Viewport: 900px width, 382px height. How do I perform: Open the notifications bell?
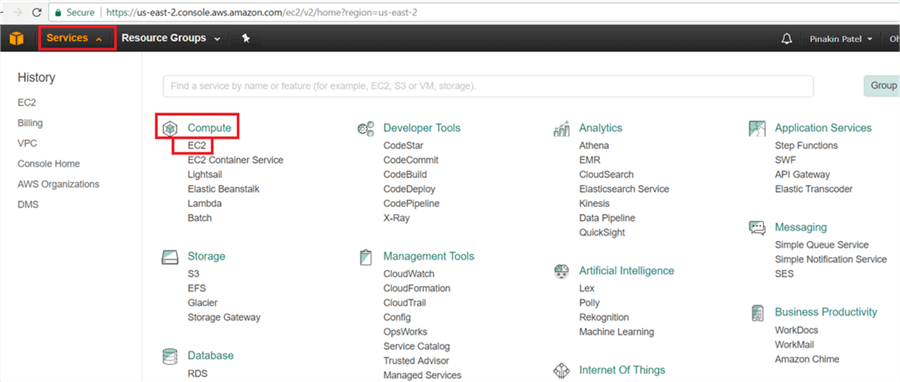click(786, 39)
